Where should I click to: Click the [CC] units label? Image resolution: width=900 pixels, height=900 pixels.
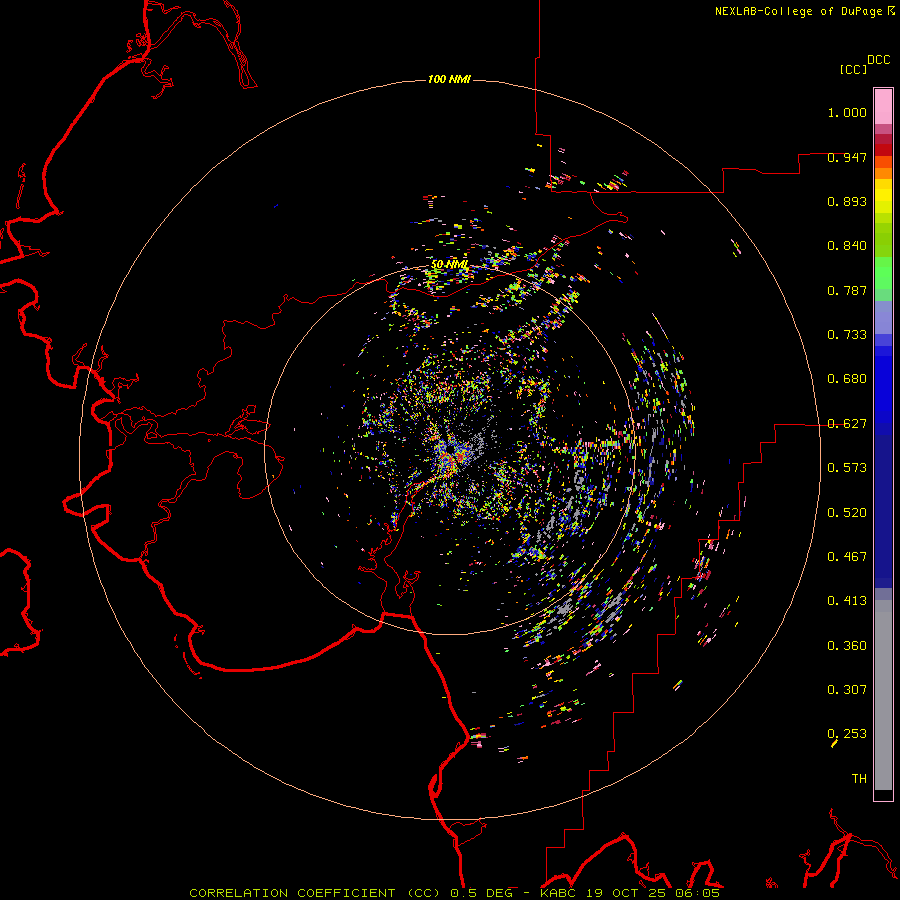[x=853, y=69]
